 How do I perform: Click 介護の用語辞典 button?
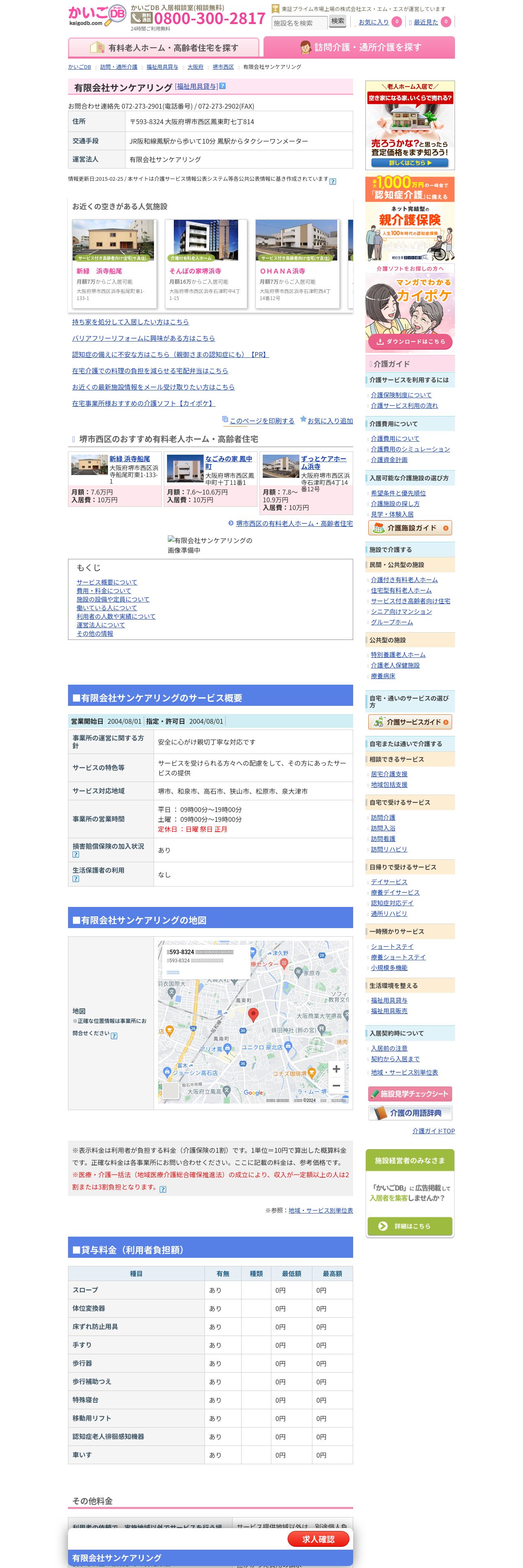[x=410, y=1113]
